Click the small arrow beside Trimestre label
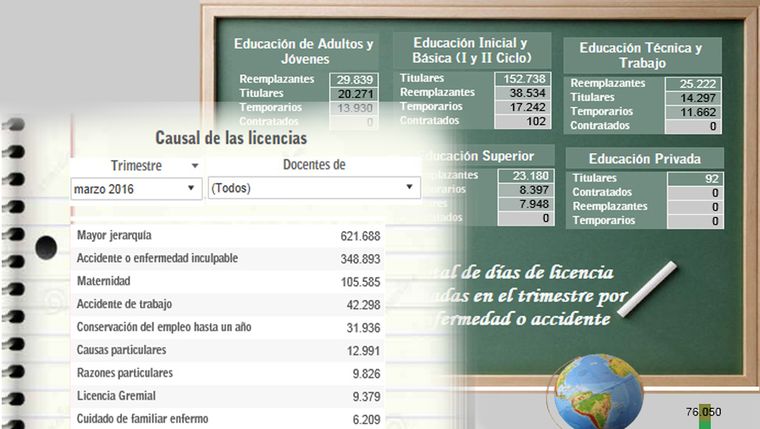Image resolution: width=760 pixels, height=429 pixels. coord(186,166)
